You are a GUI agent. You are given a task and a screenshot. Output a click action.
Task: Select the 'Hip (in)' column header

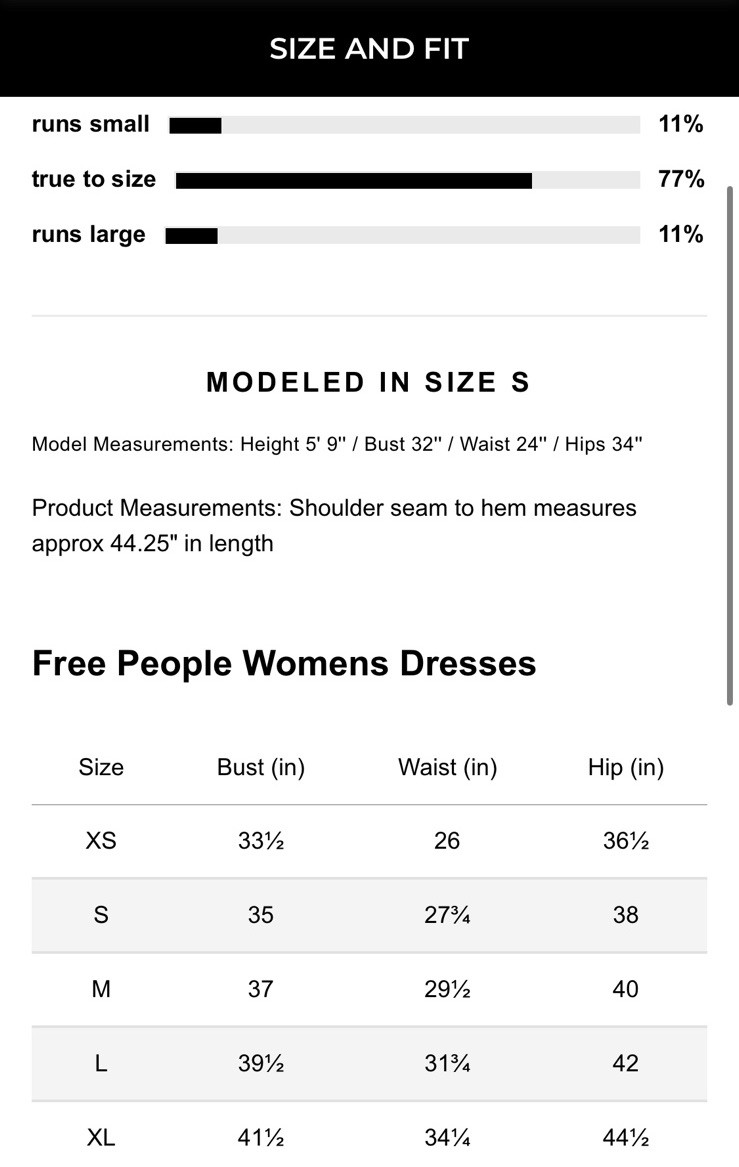pyautogui.click(x=626, y=767)
